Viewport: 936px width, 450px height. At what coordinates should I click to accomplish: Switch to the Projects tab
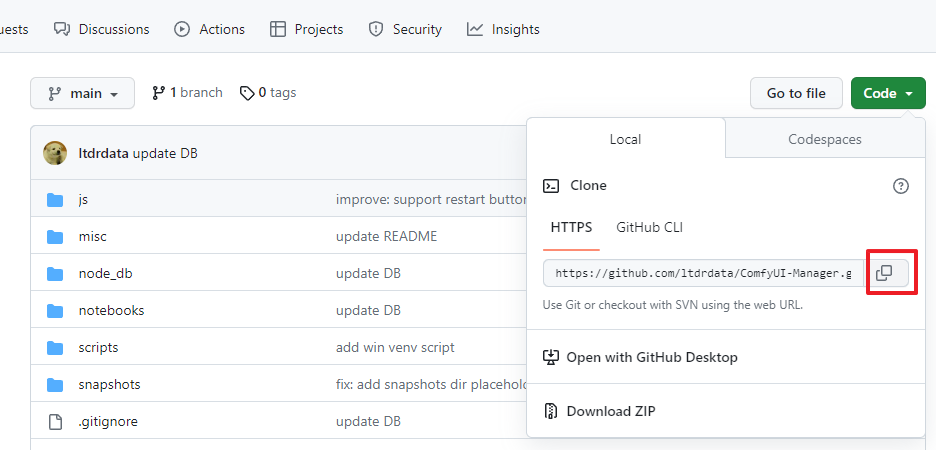[x=306, y=29]
